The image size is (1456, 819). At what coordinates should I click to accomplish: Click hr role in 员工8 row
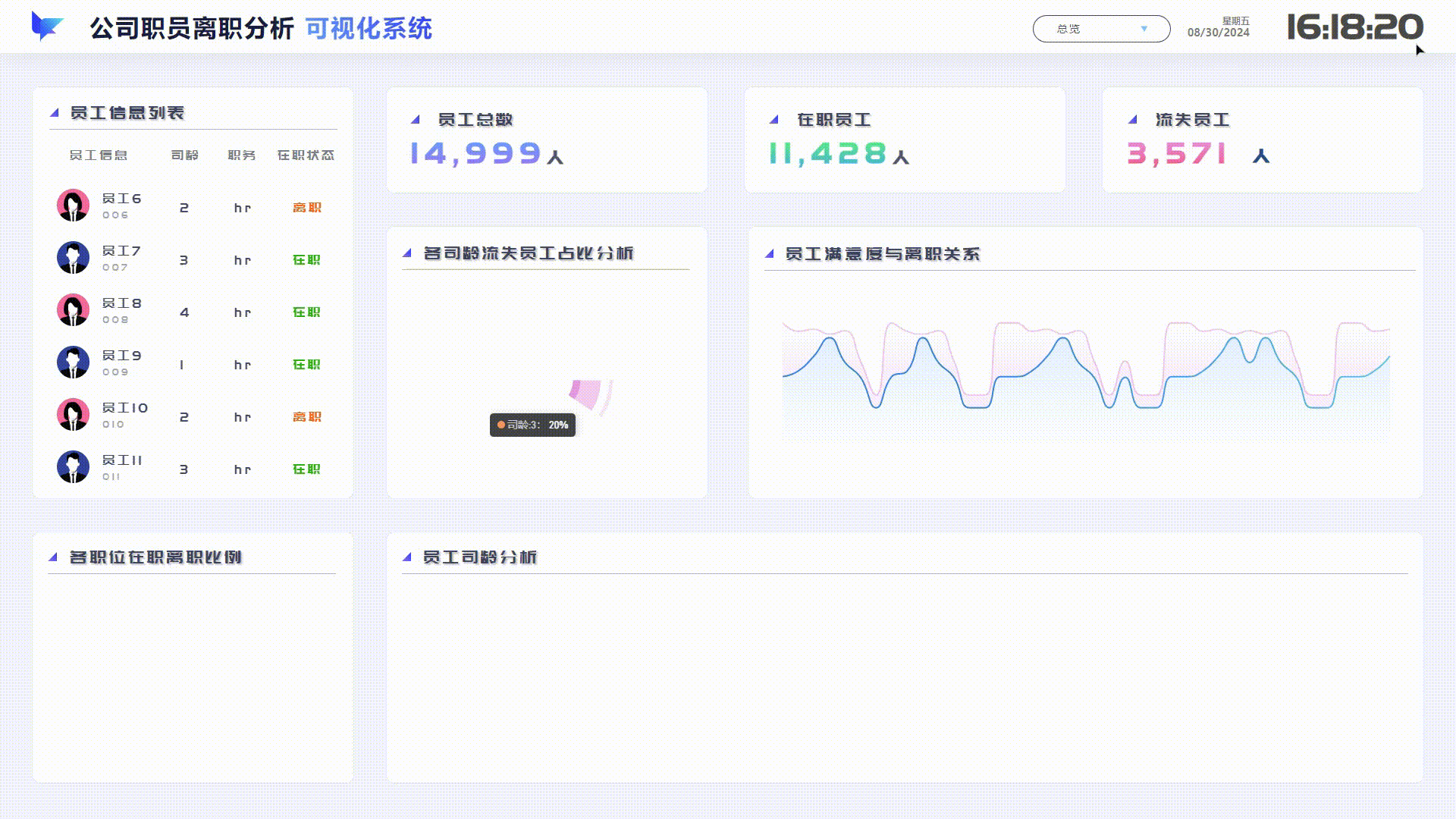[243, 312]
